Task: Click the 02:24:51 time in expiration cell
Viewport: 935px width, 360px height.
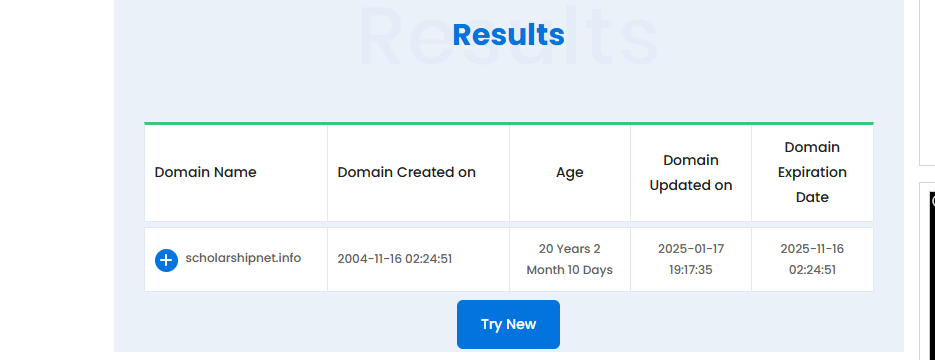Action: 812,270
